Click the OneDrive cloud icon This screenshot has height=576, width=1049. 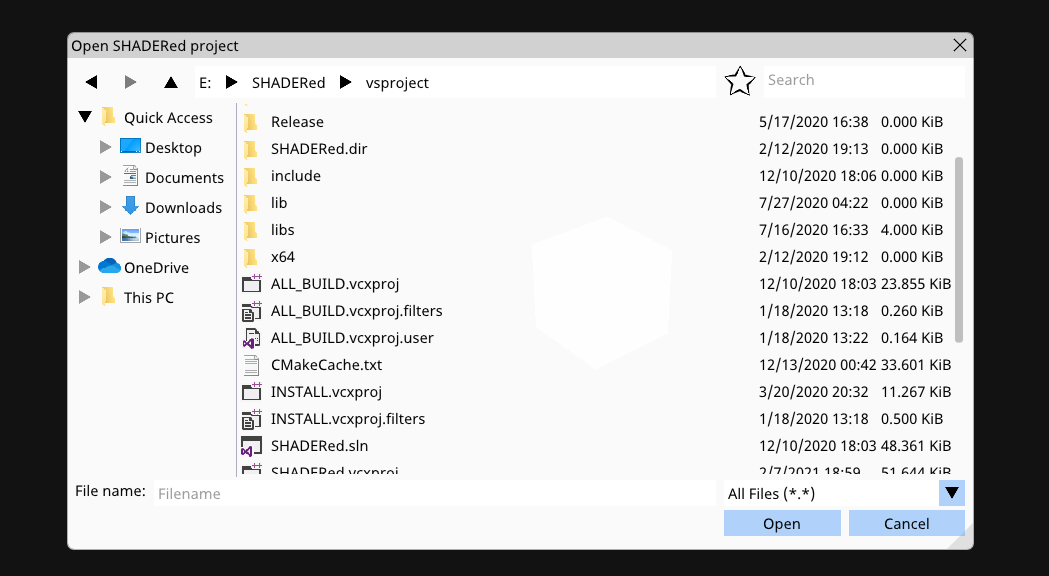pyautogui.click(x=110, y=267)
